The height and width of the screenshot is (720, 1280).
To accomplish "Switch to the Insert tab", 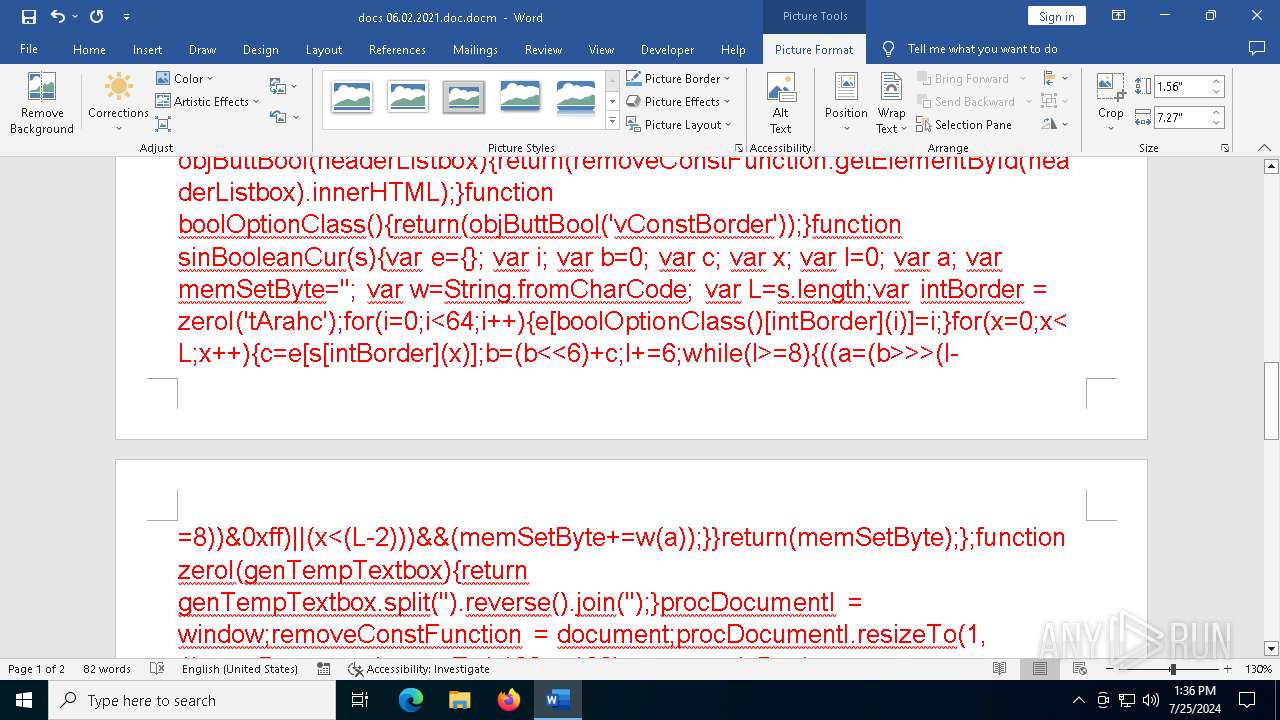I will click(x=147, y=49).
